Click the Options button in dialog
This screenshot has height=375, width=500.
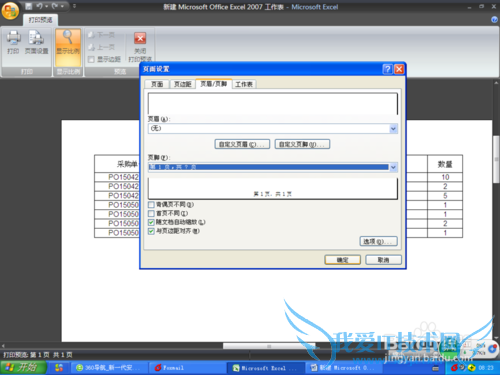point(379,241)
